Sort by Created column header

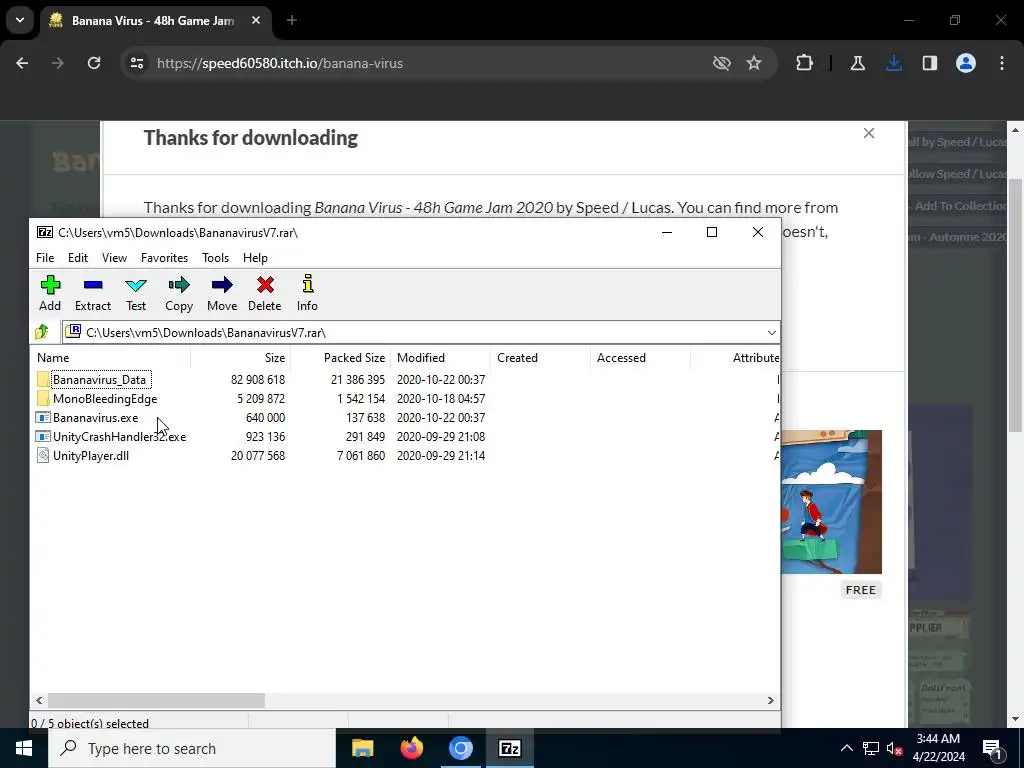point(540,358)
